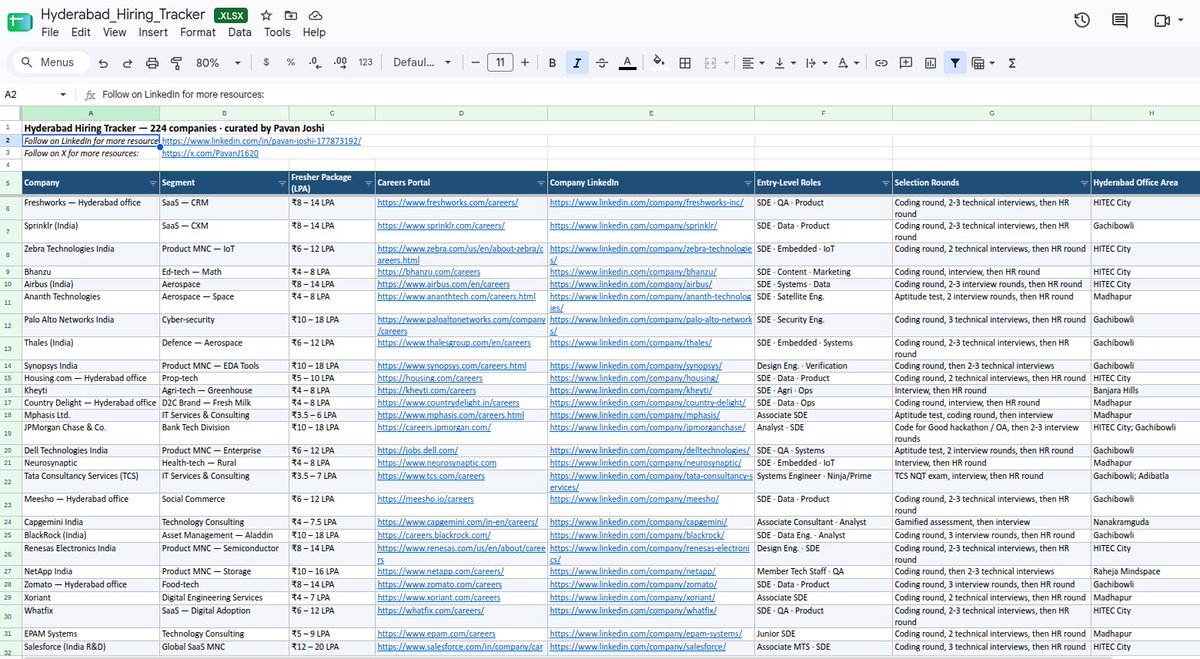1200x659 pixels.
Task: Open the Insert menu
Action: tap(153, 32)
